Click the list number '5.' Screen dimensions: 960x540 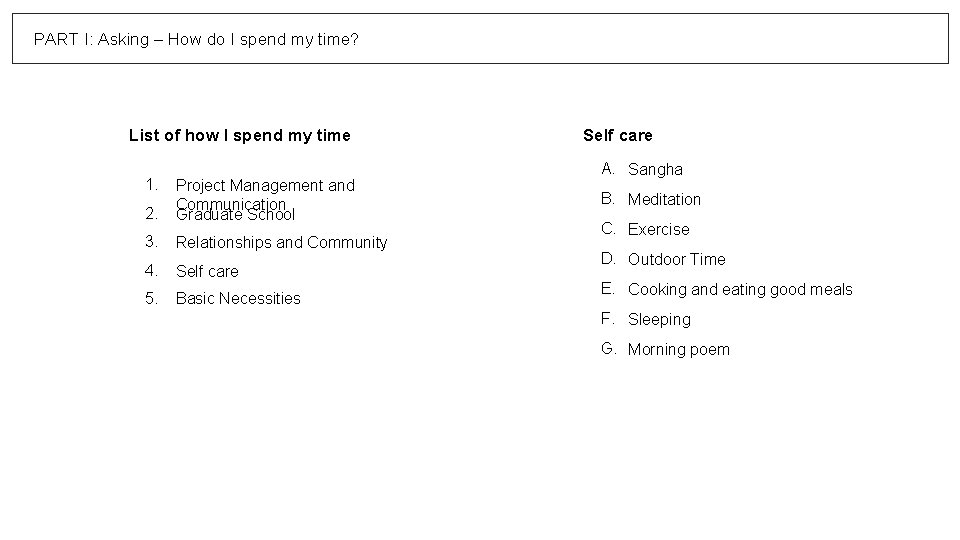tap(152, 298)
